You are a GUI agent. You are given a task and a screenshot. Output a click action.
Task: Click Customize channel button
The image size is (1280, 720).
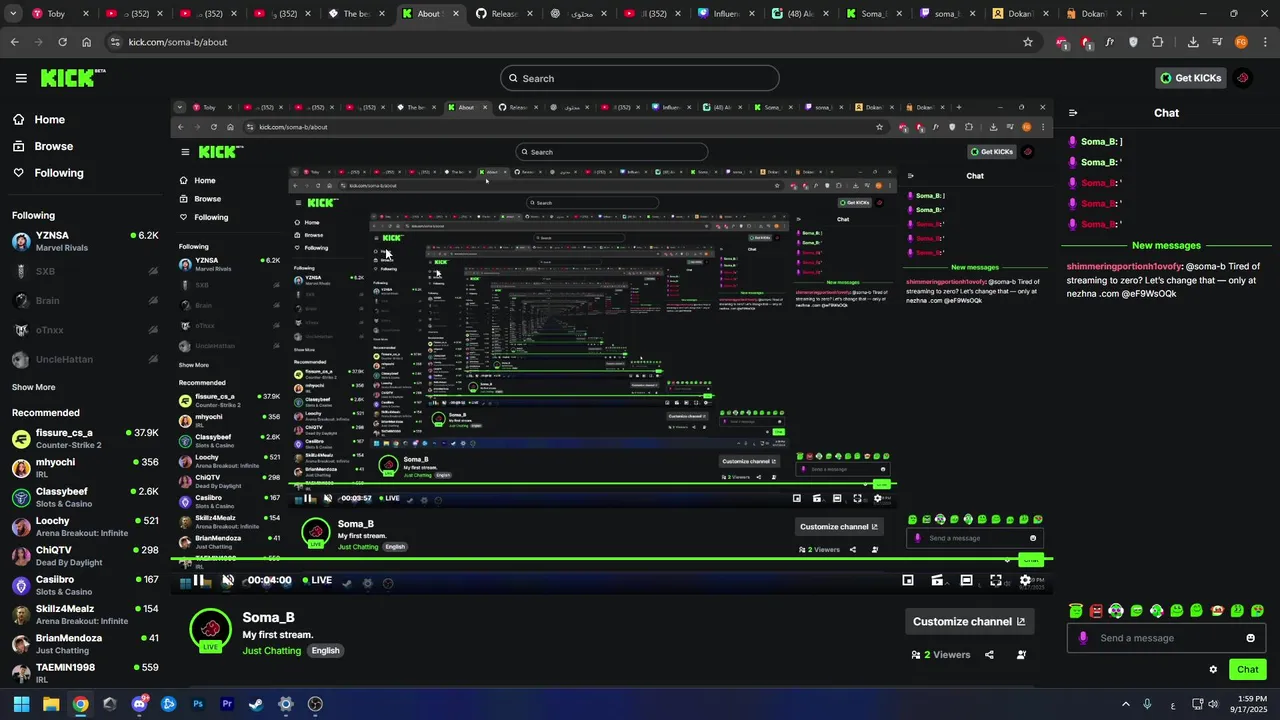969,621
